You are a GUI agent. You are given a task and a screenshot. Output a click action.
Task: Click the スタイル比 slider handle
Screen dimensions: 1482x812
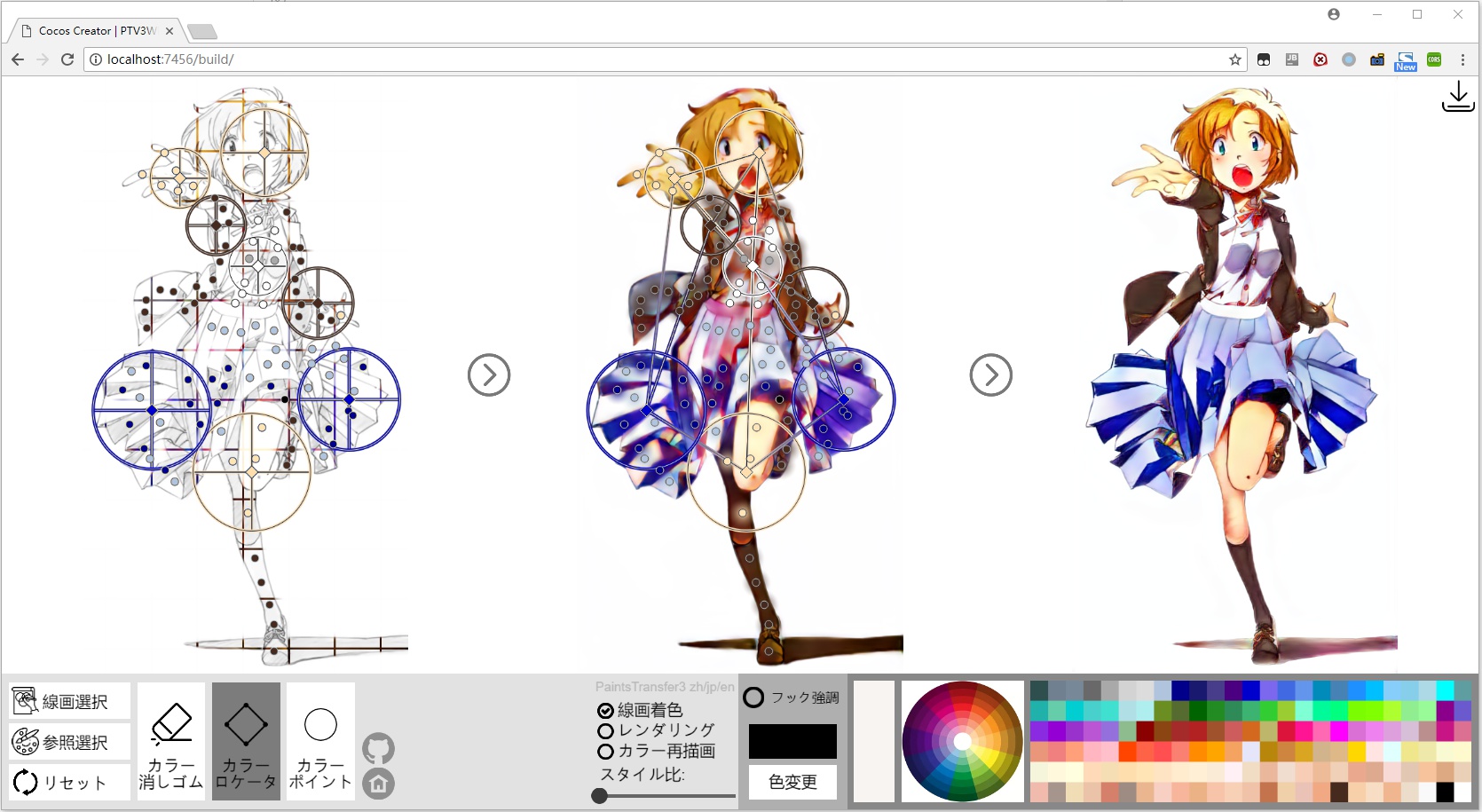click(600, 796)
